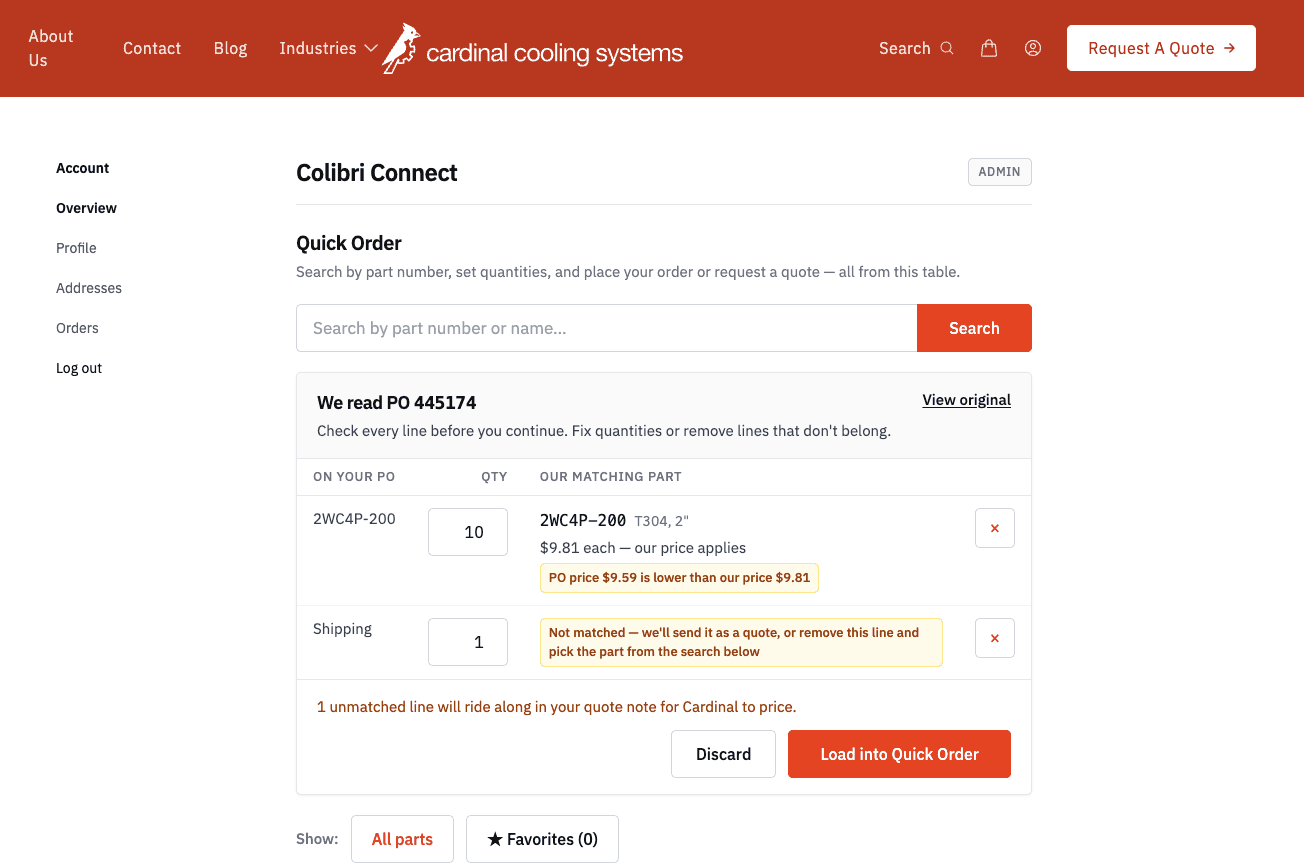Screen dimensions: 1304x868
Task: Open the user account icon in header
Action: [x=1033, y=48]
